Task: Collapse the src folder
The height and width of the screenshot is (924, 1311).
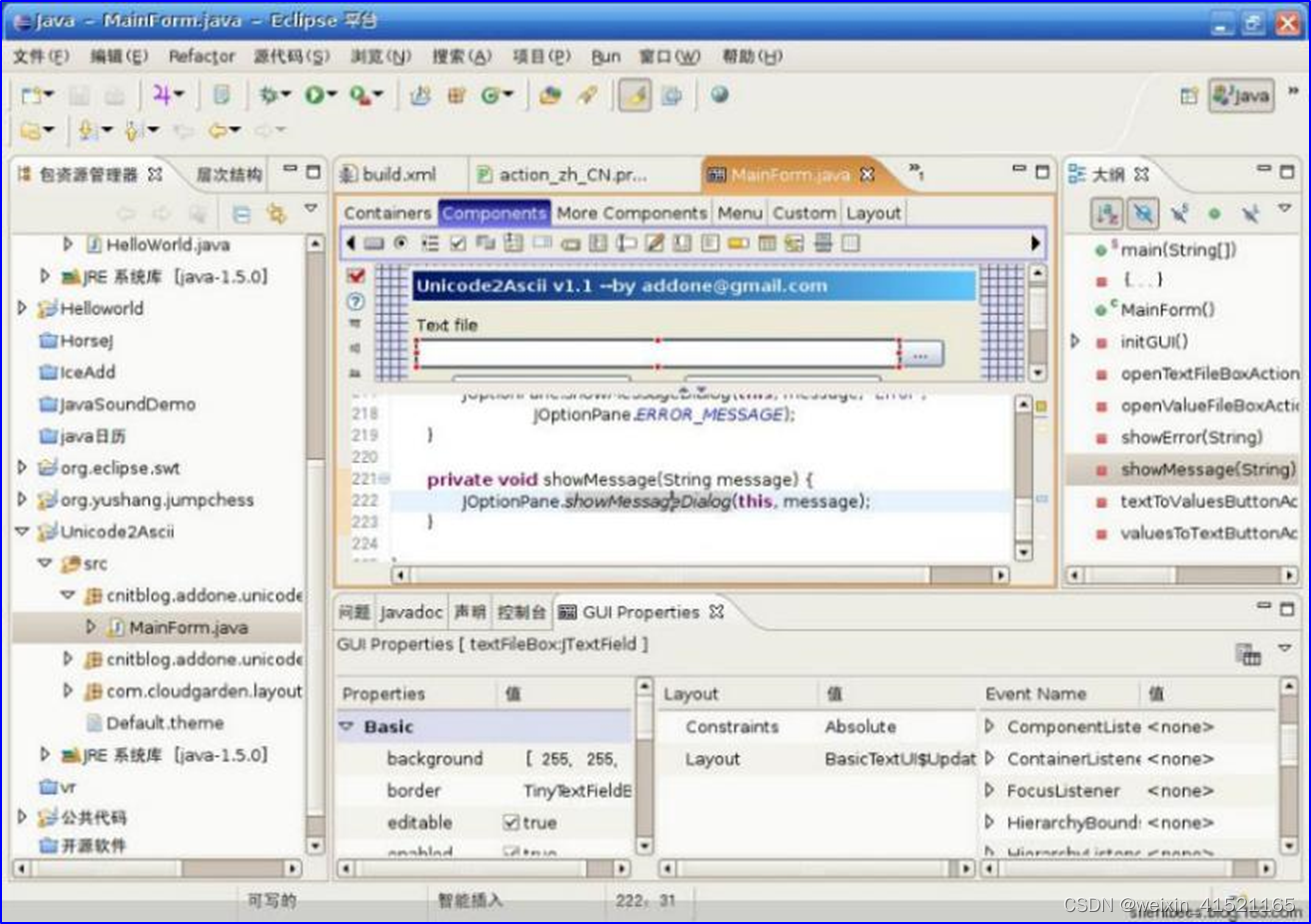Action: (x=45, y=564)
